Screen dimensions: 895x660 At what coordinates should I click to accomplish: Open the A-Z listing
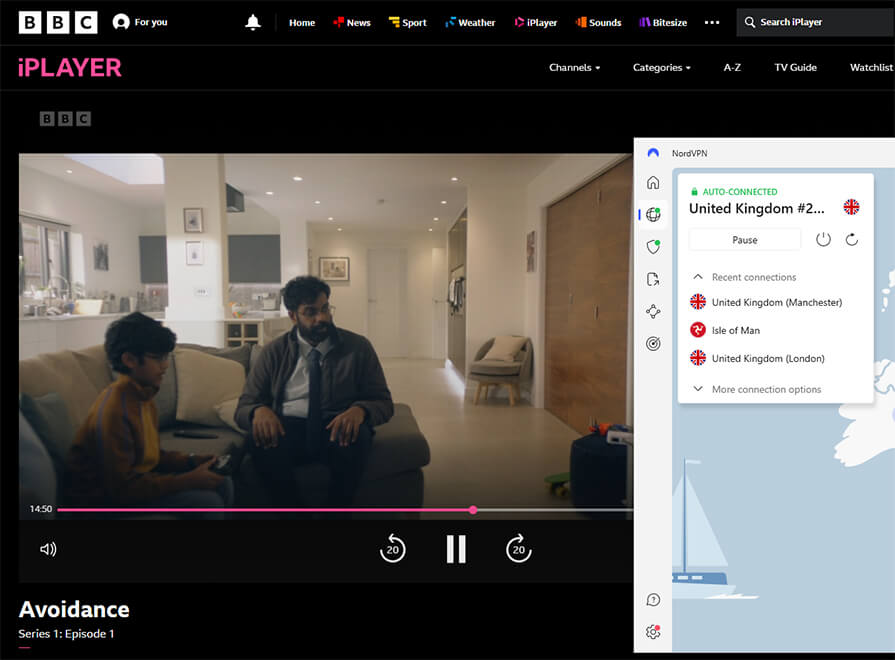pyautogui.click(x=732, y=67)
